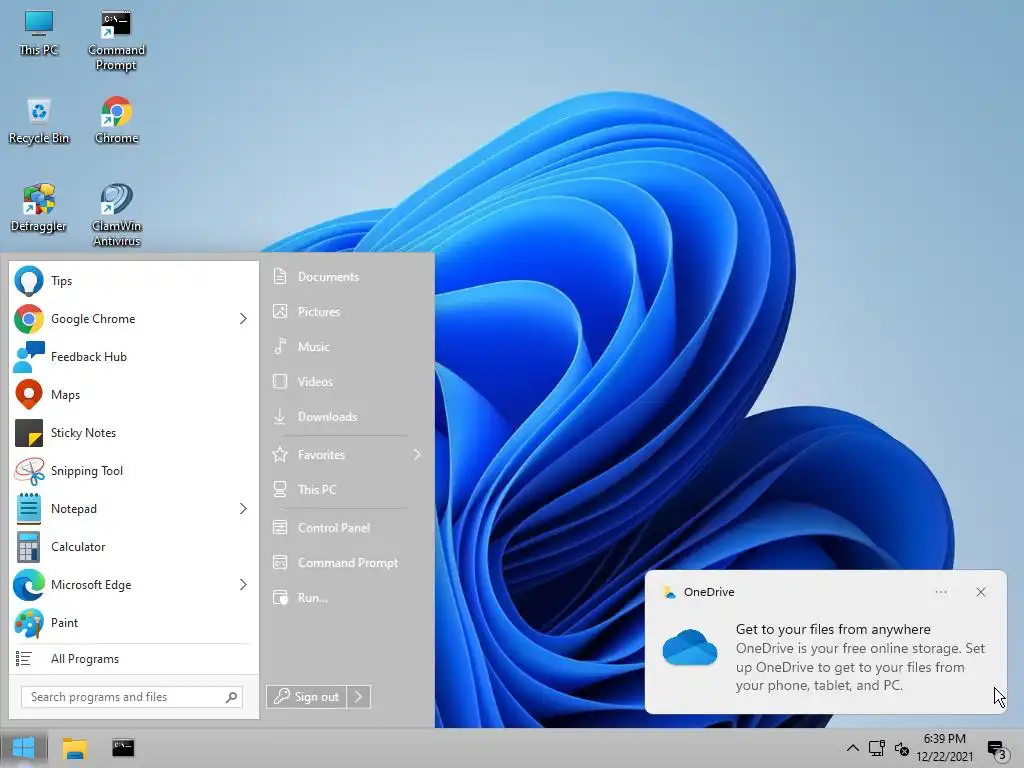
Task: Launch Tips from the start menu
Action: point(133,281)
